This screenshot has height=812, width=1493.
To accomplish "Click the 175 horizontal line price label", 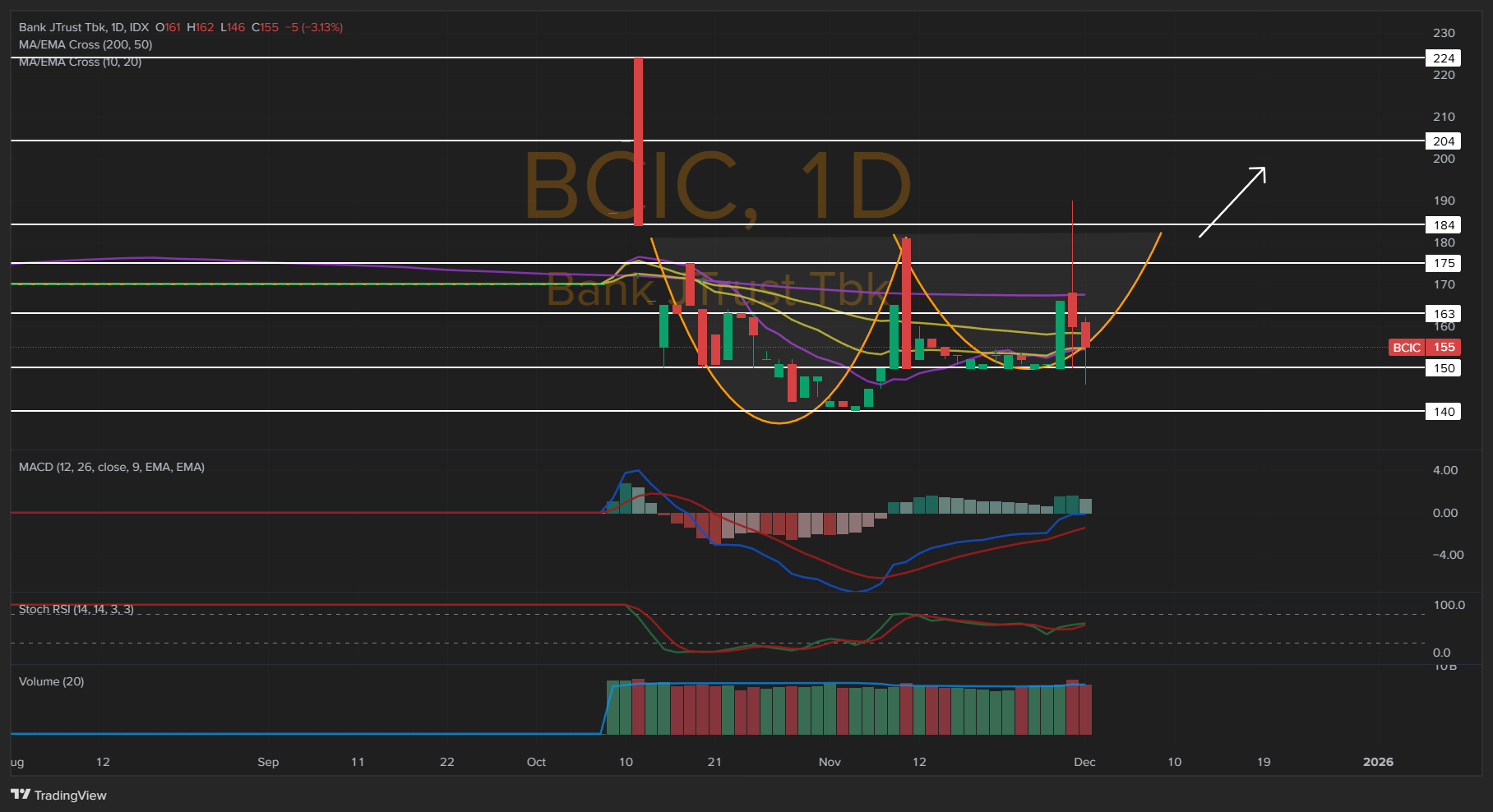I will (x=1443, y=263).
